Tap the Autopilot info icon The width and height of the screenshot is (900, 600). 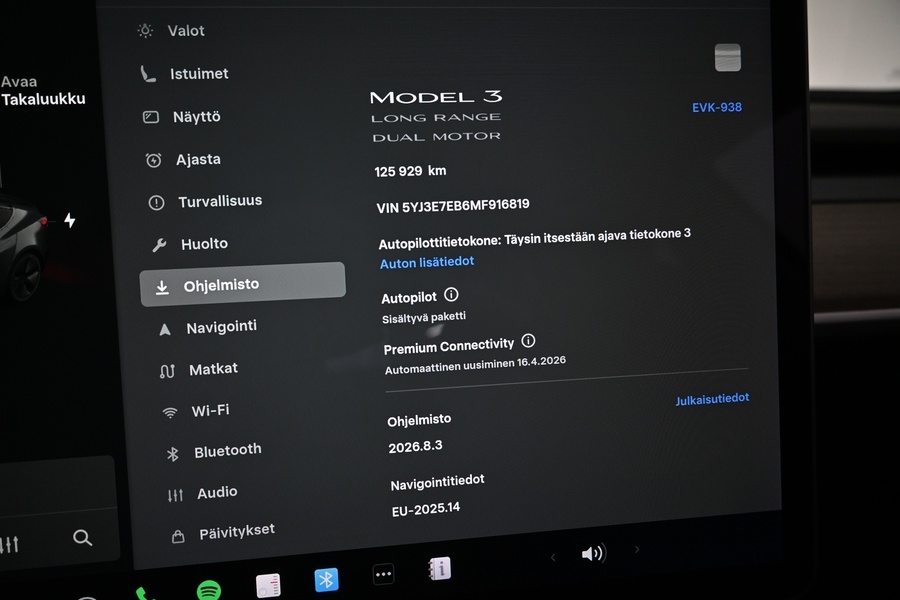450,294
